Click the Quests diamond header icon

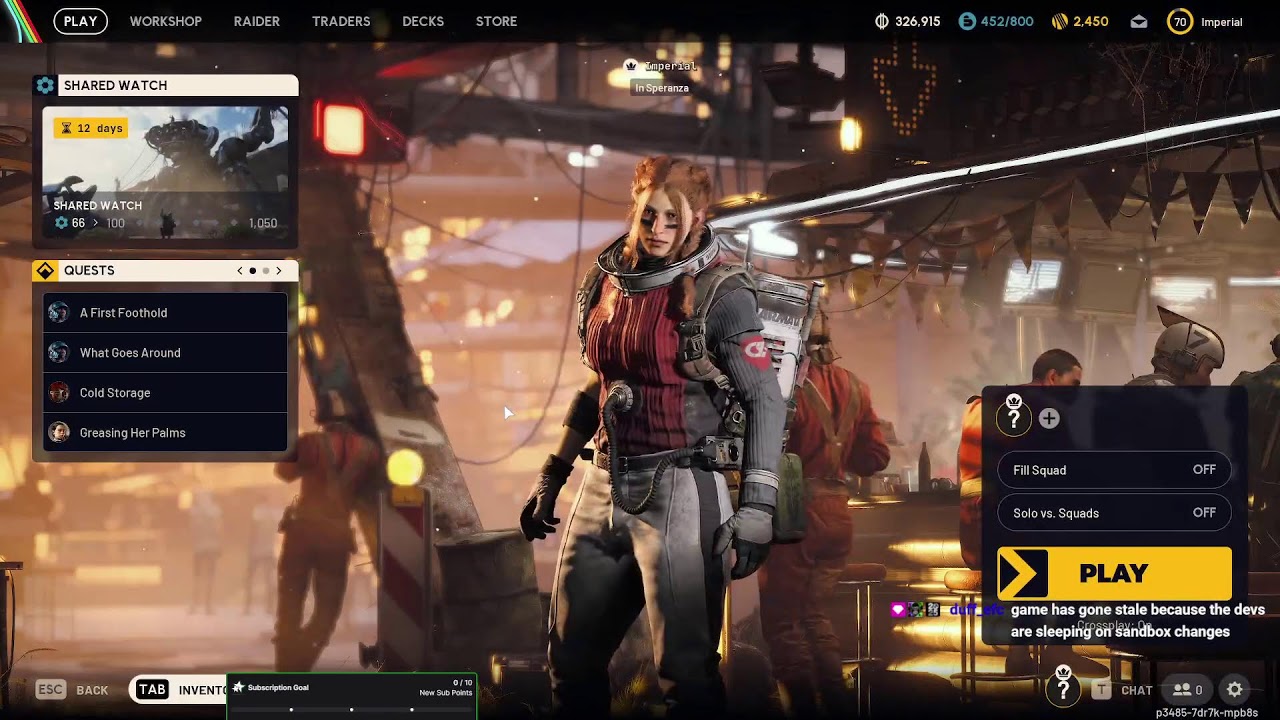(45, 271)
